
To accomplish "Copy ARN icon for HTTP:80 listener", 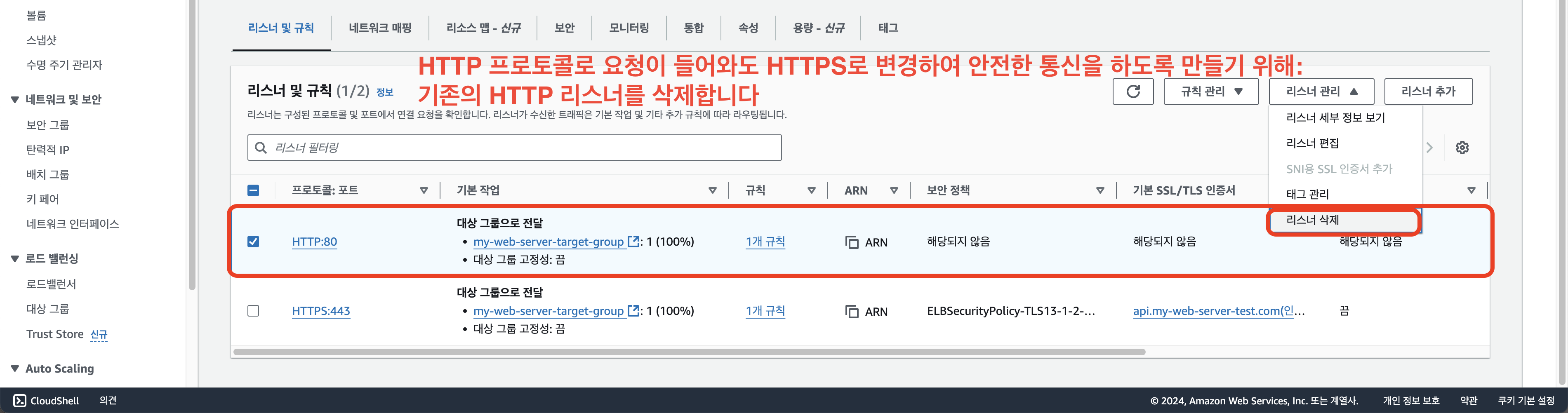I will tap(852, 242).
